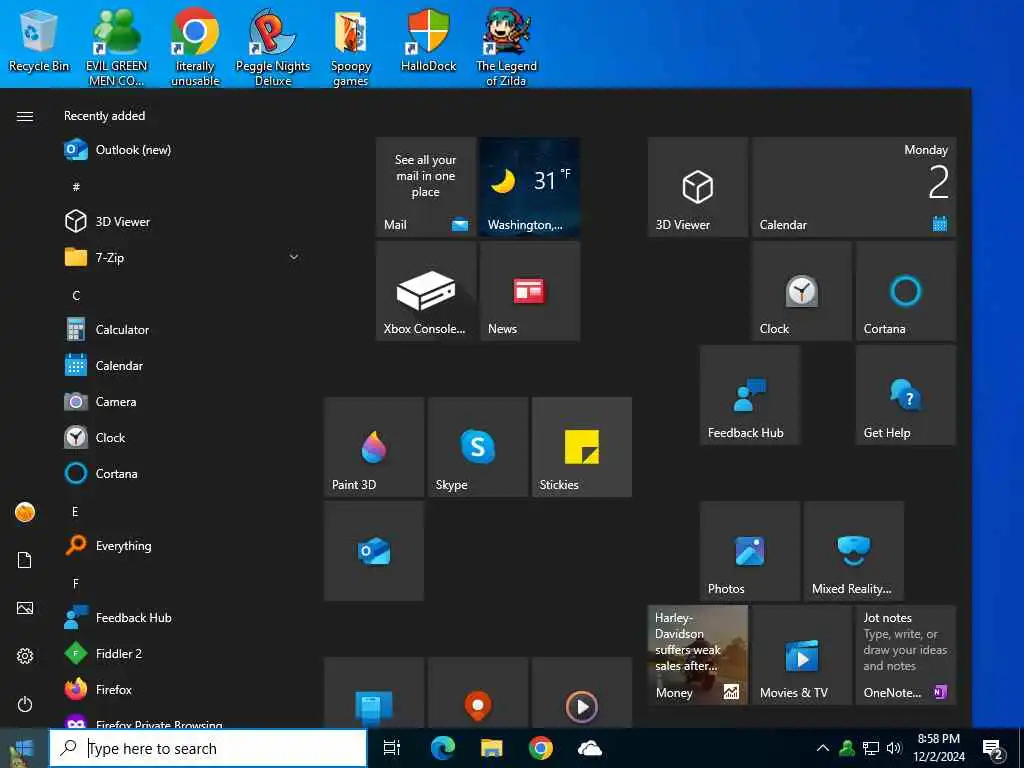
Task: Open the Money tile with Harley-Davidson news
Action: point(697,655)
